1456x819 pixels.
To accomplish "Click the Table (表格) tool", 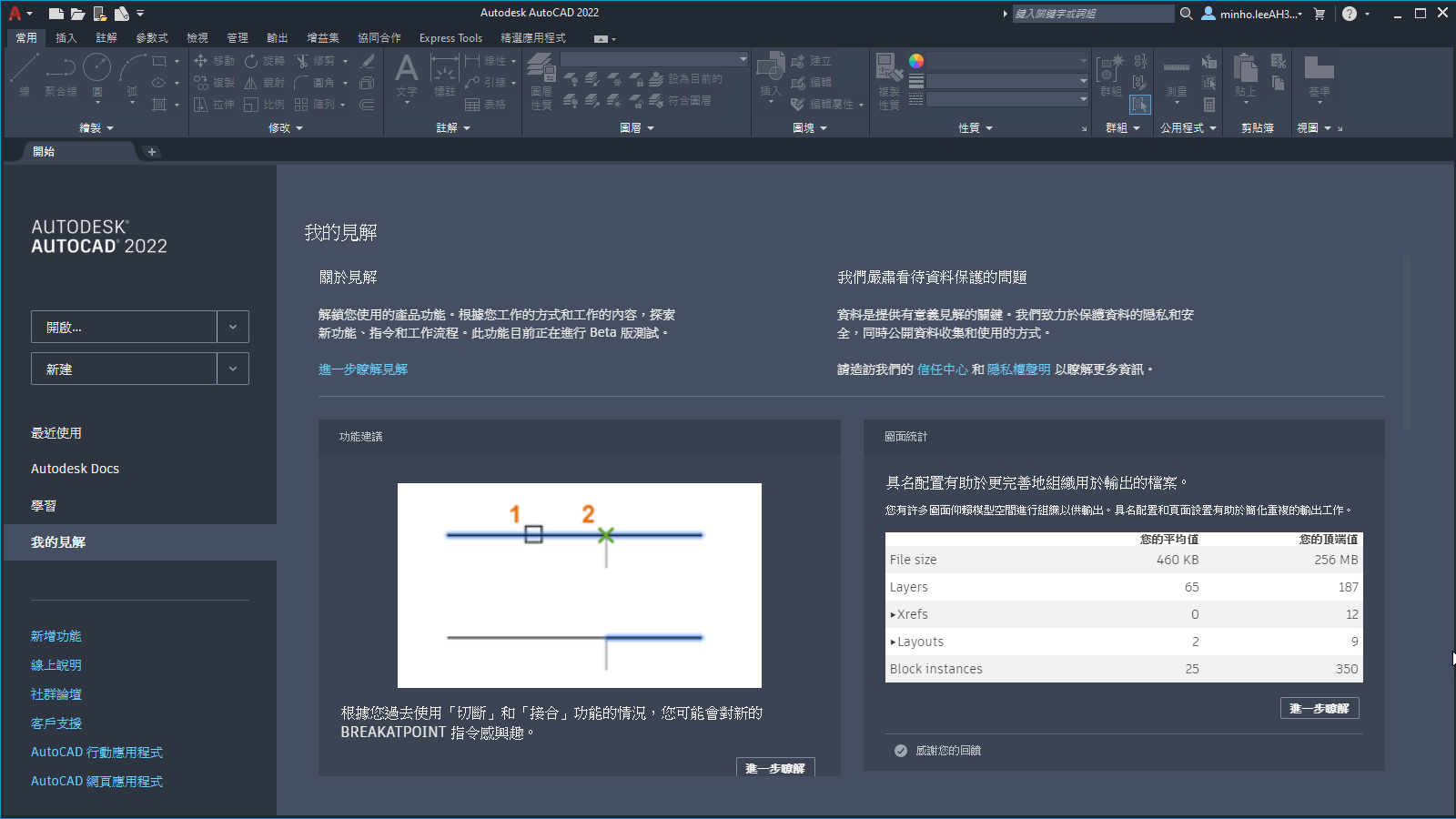I will coord(485,105).
